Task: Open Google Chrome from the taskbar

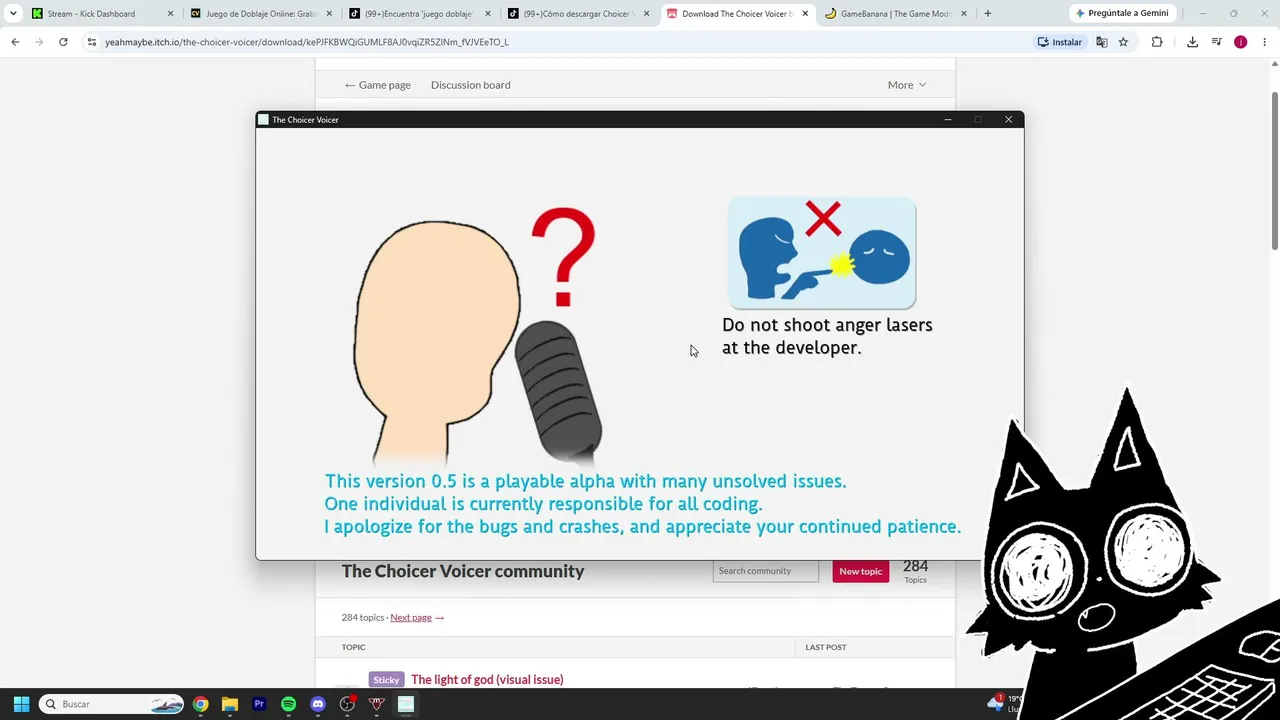Action: (x=200, y=704)
